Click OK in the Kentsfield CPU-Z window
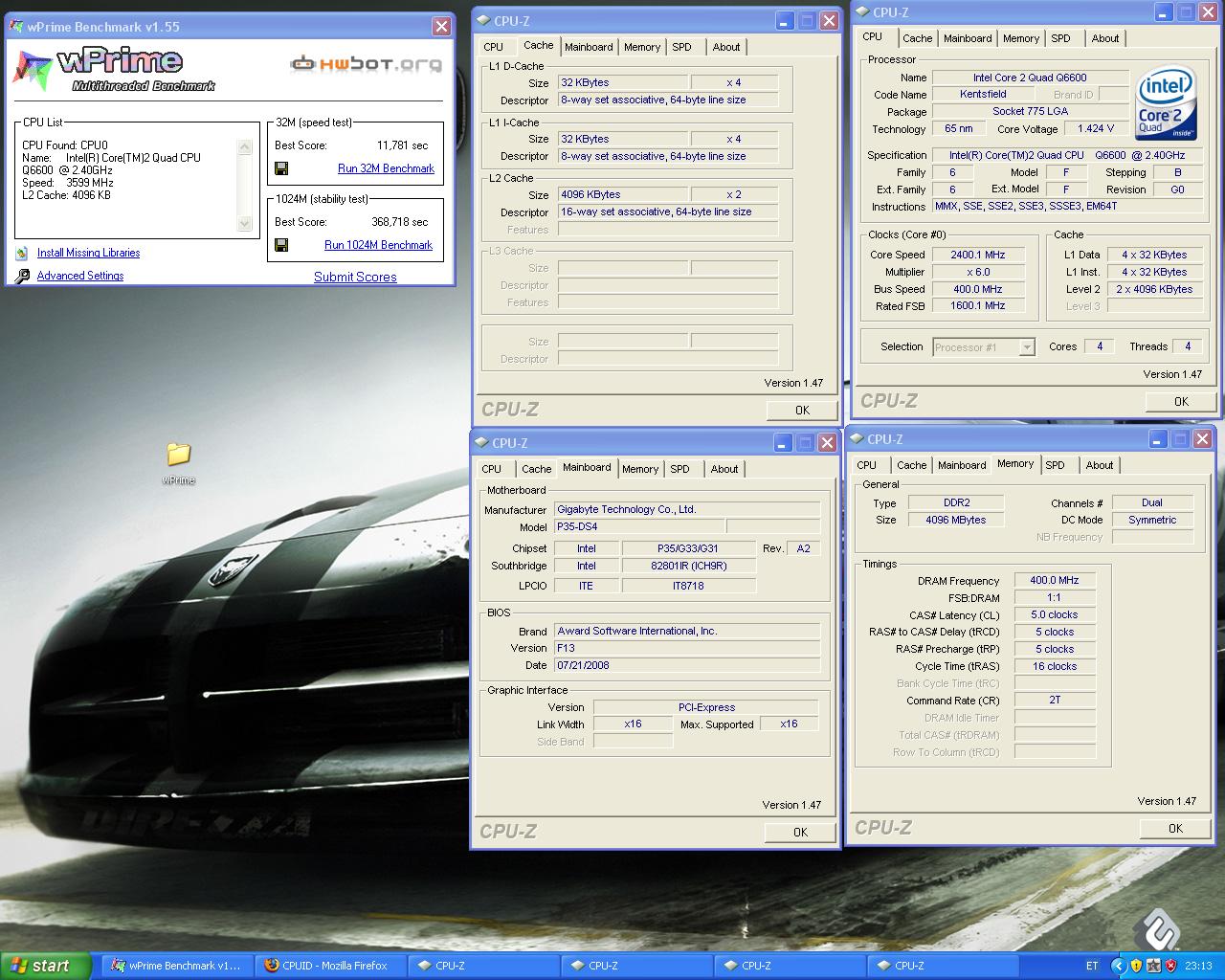Screen dimensions: 1225x980 pos(1181,401)
